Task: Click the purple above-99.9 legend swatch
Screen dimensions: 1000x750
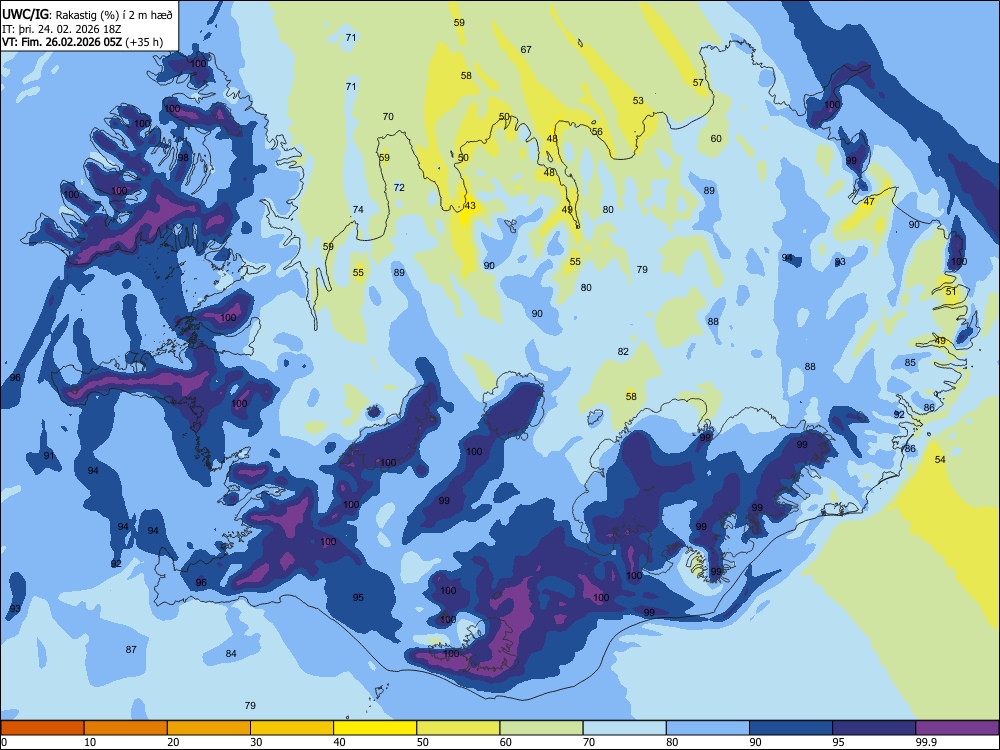Action: [957, 728]
